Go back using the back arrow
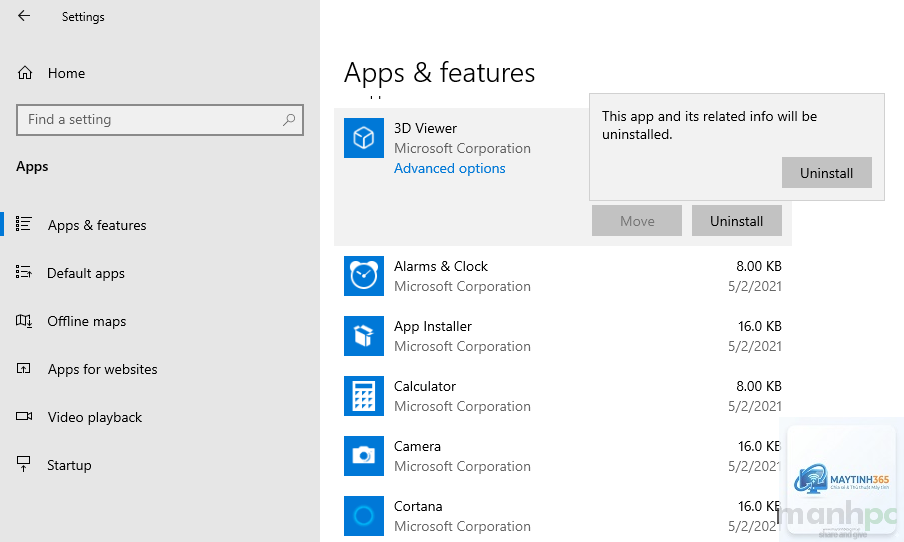The image size is (904, 542). click(x=24, y=16)
